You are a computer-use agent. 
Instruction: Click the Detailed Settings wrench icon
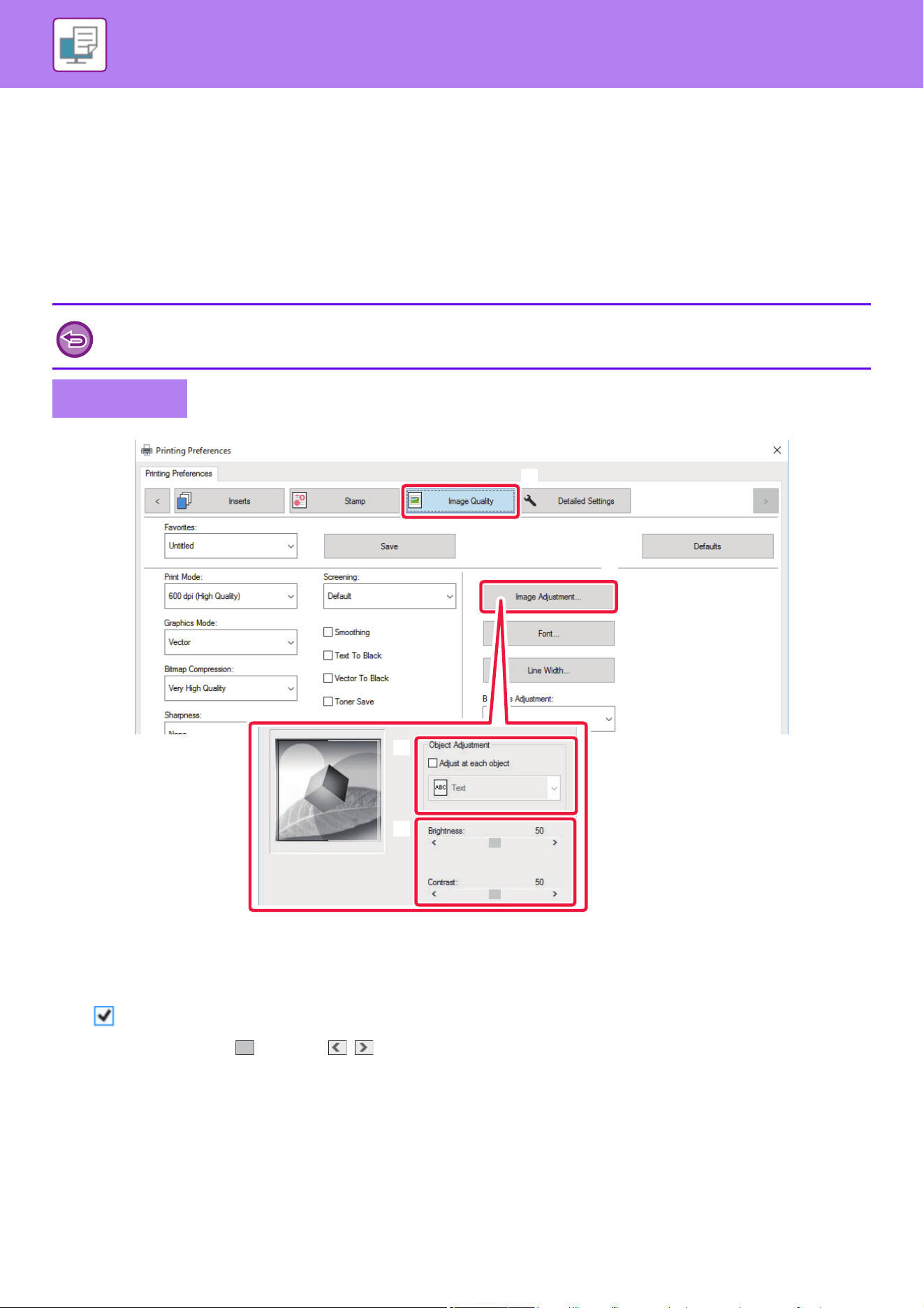531,500
